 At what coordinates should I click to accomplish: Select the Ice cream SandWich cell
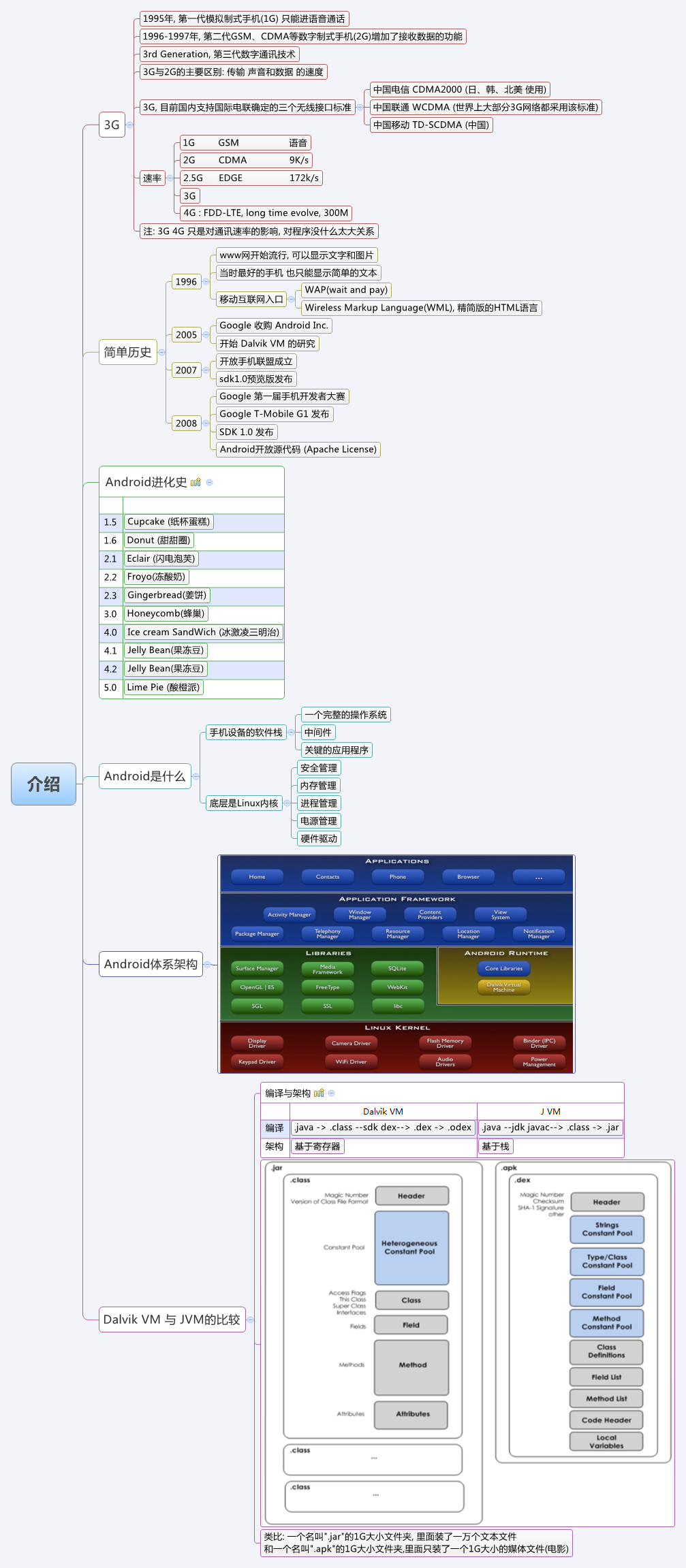(x=203, y=632)
